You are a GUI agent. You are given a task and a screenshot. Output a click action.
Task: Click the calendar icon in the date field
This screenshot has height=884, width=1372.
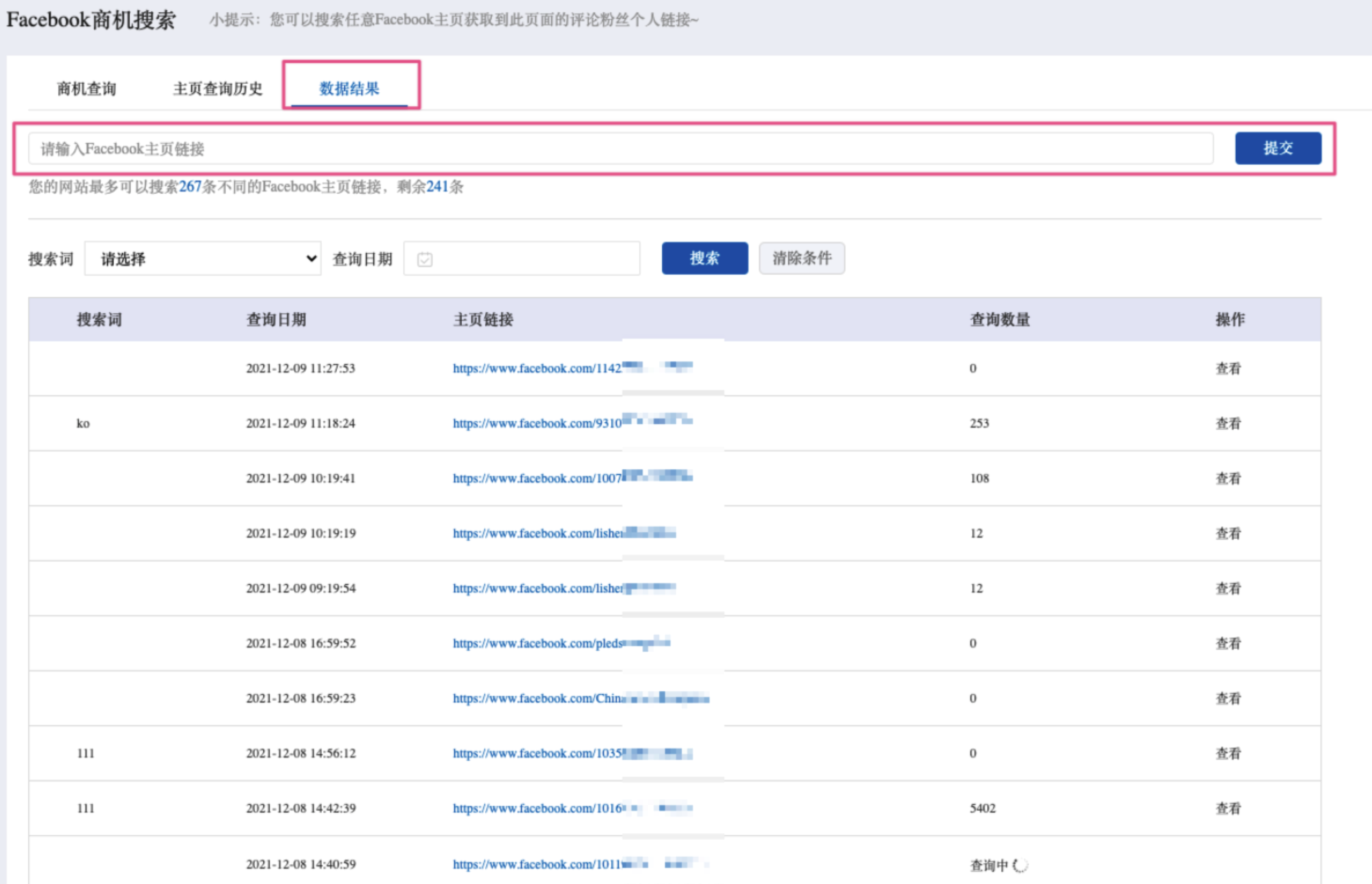click(425, 260)
